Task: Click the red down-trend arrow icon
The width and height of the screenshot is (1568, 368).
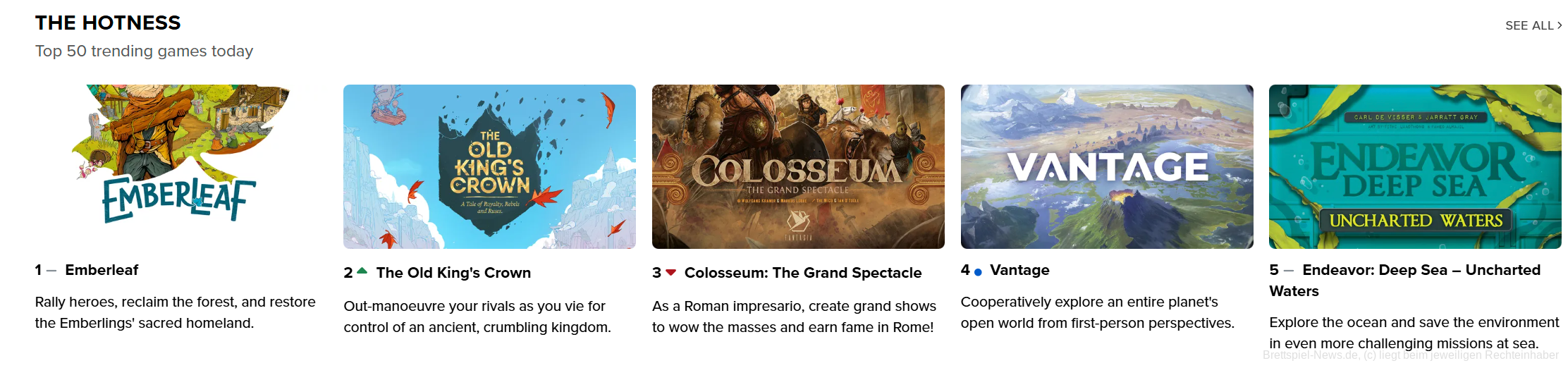Action: pyautogui.click(x=671, y=272)
